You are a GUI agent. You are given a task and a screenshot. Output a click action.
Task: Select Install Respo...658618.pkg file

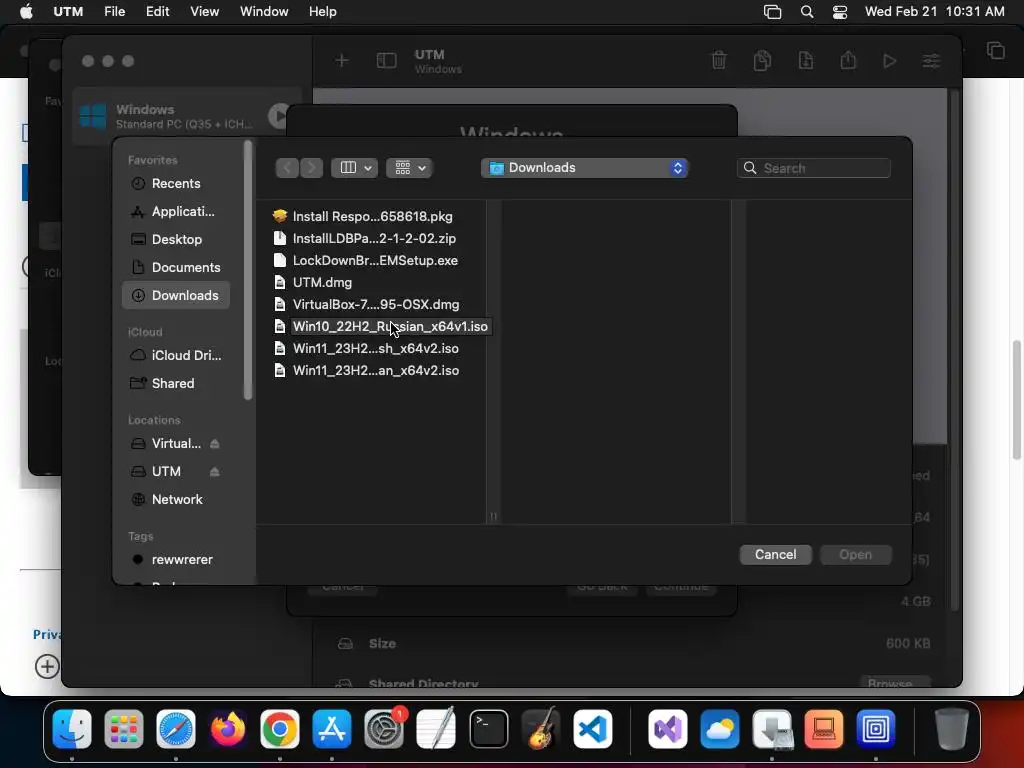[372, 217]
